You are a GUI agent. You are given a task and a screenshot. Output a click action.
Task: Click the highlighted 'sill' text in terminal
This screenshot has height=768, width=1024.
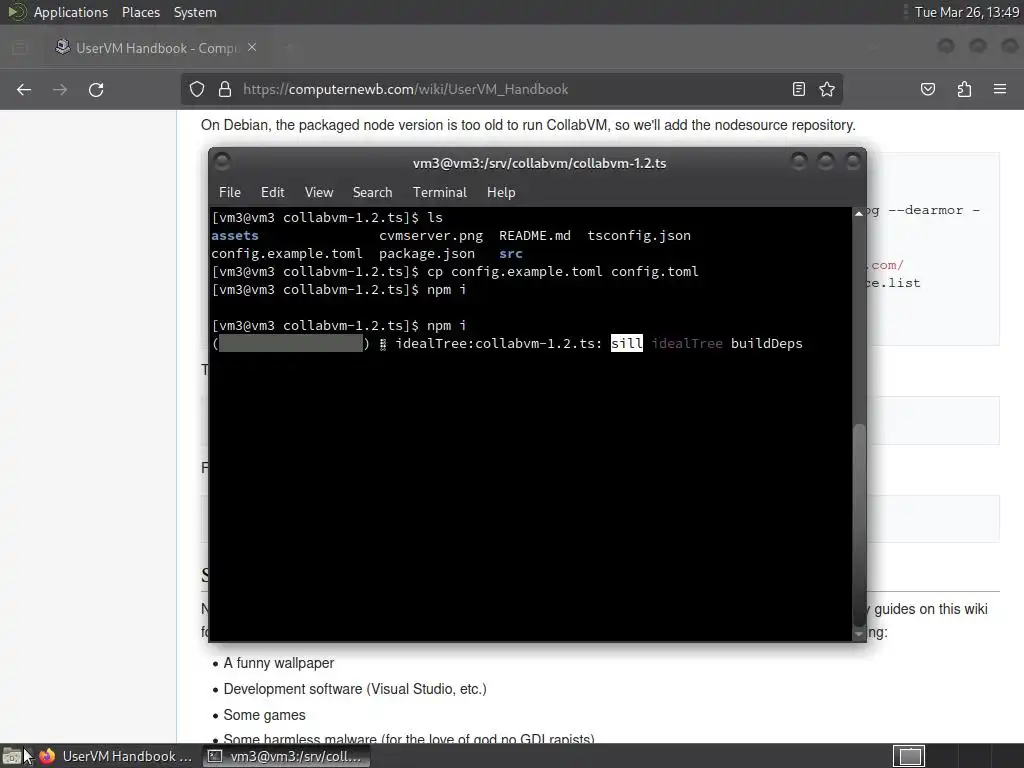[x=627, y=344]
